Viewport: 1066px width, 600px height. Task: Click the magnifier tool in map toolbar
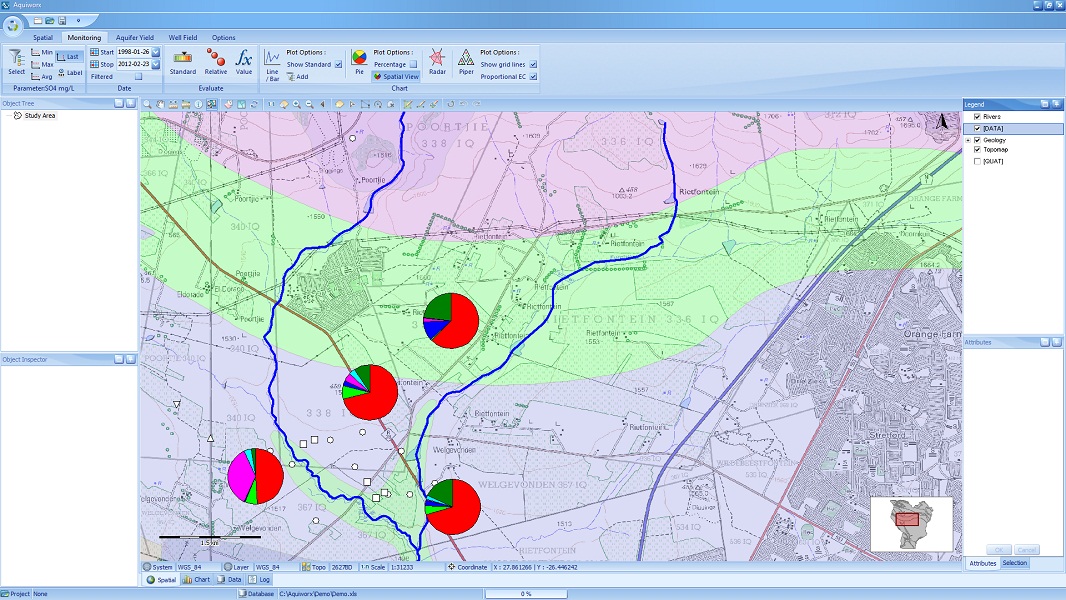coord(147,104)
